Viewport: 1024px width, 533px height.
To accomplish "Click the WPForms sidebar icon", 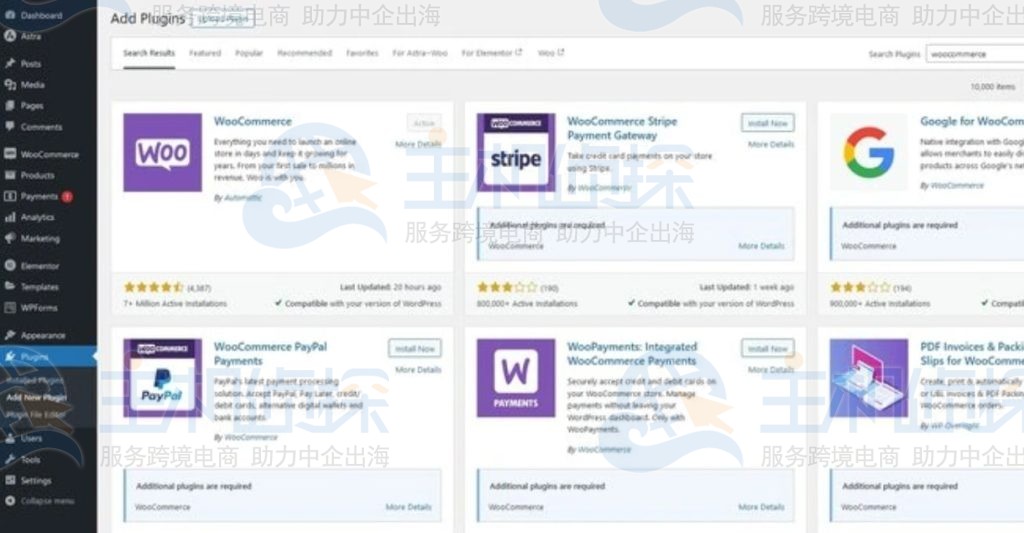I will (x=10, y=307).
